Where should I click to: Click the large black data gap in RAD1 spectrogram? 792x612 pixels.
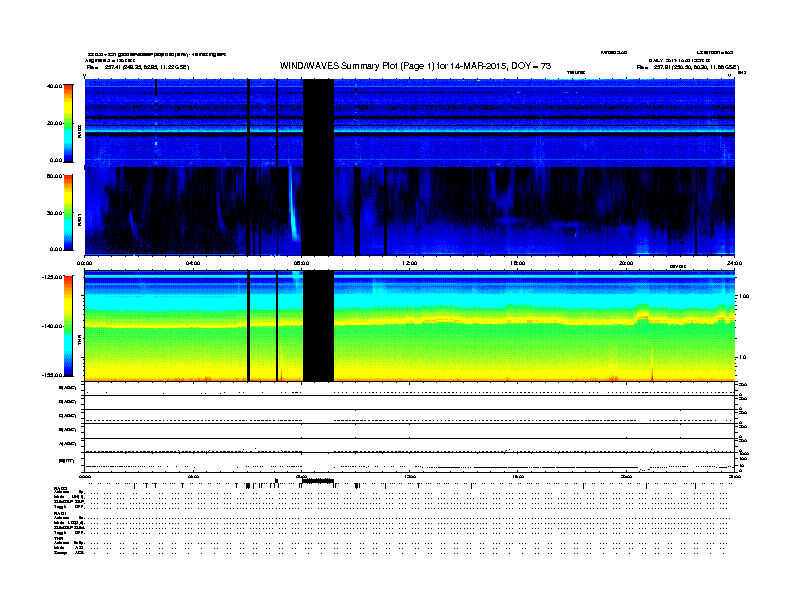pyautogui.click(x=318, y=211)
